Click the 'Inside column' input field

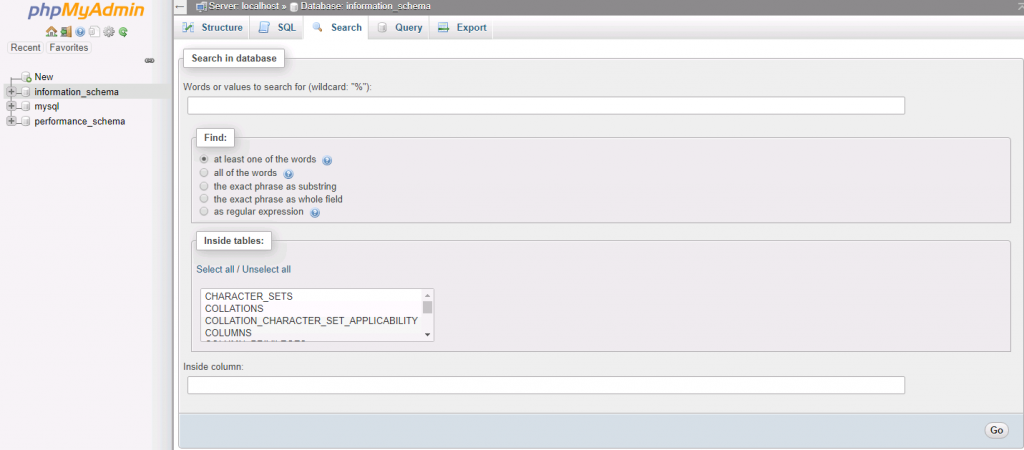tap(546, 385)
